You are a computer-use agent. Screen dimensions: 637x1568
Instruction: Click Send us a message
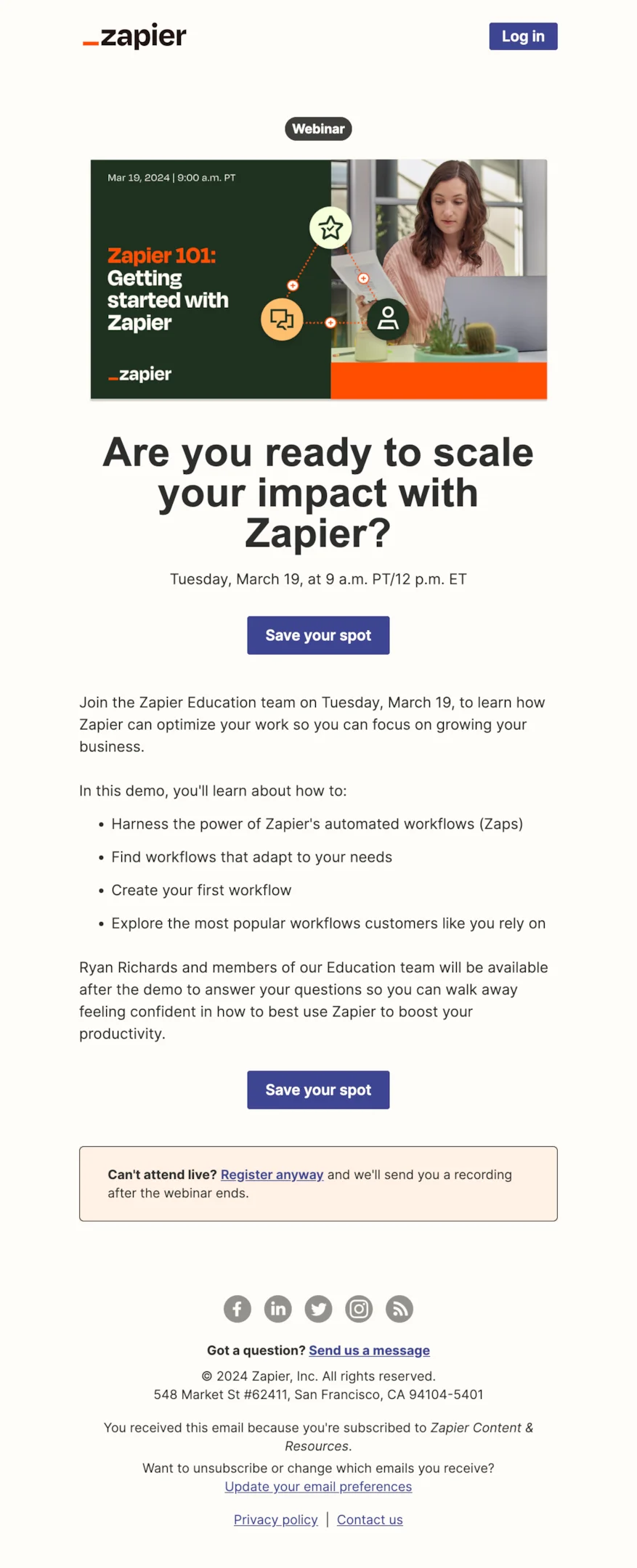(x=369, y=1349)
